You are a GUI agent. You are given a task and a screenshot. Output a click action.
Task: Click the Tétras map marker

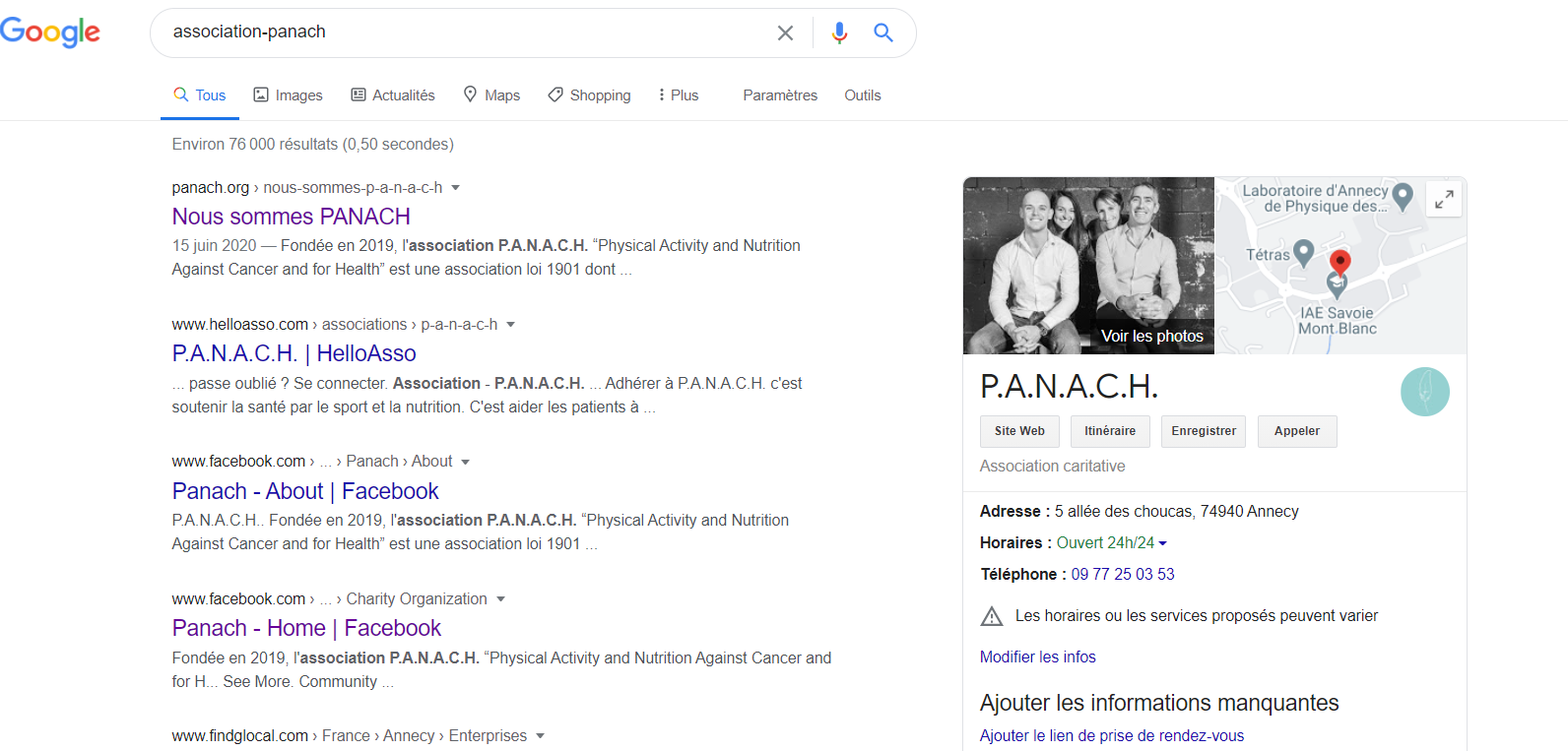point(1303,253)
